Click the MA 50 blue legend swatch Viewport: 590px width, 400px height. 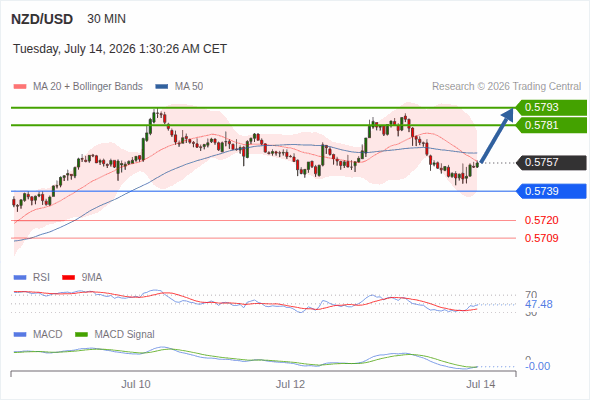(162, 87)
